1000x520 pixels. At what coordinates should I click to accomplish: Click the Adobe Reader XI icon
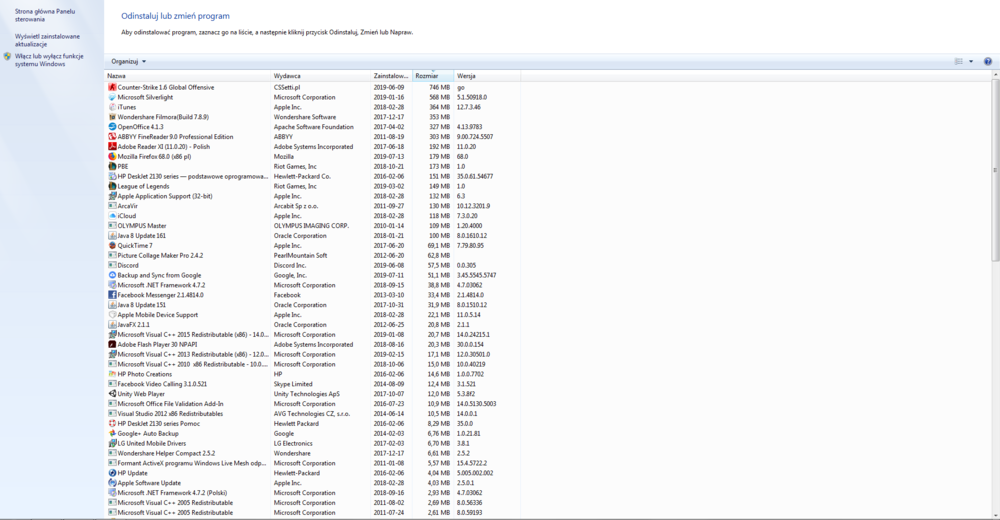click(x=112, y=147)
